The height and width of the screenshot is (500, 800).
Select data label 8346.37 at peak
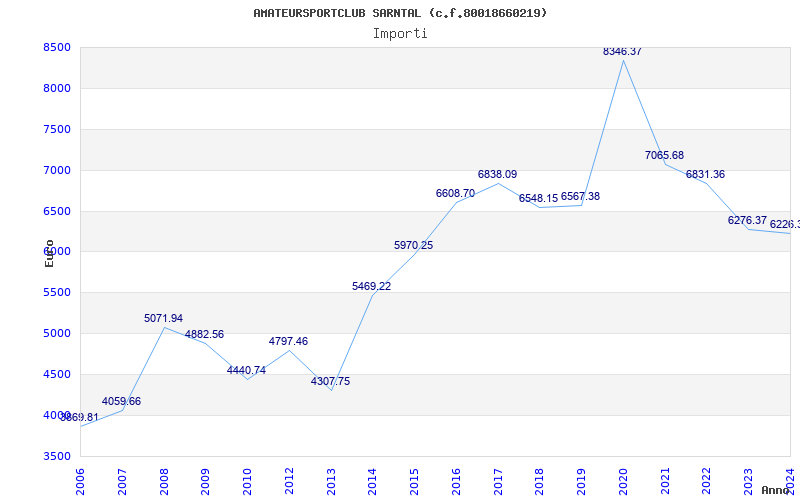click(x=622, y=51)
